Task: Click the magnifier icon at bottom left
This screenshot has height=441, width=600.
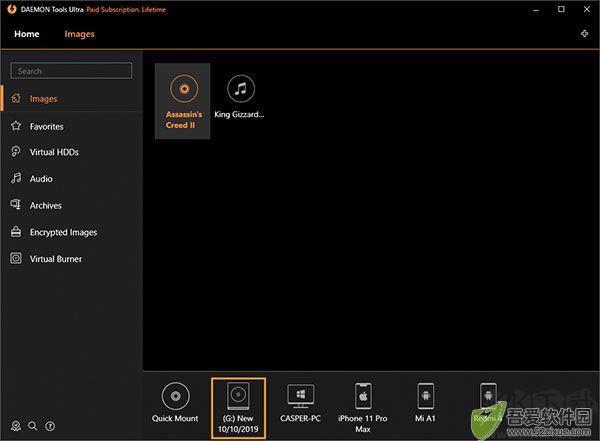Action: coord(33,426)
